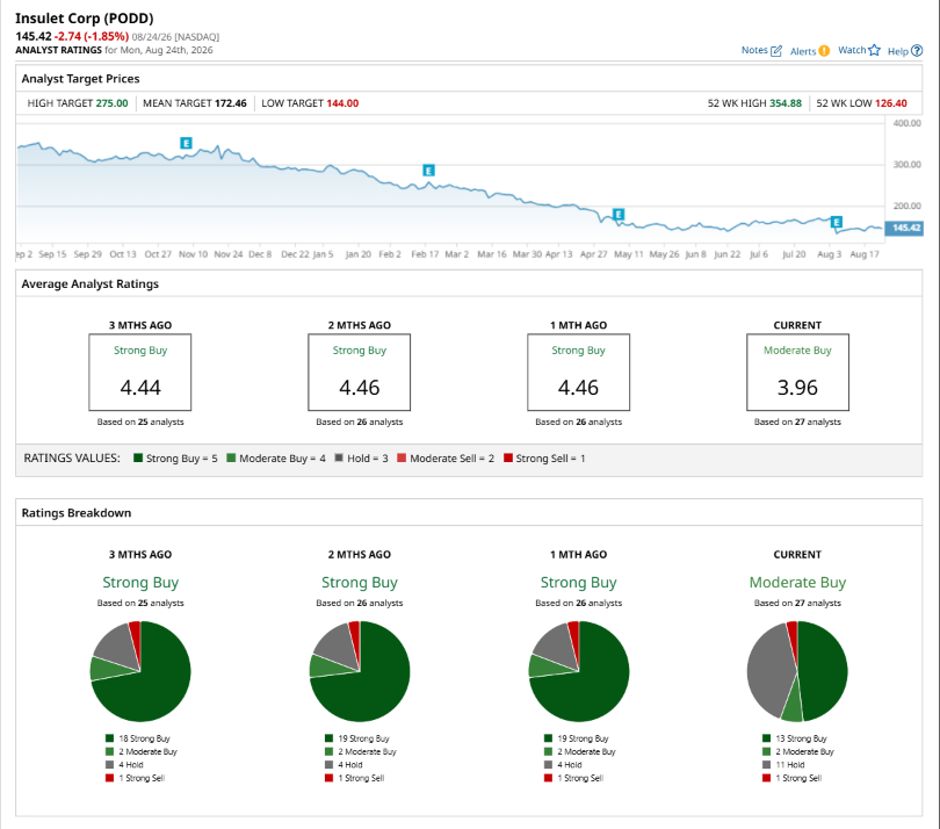Screen dimensions: 940x829
Task: Click the Average Analyst Ratings heading
Action: click(x=90, y=284)
